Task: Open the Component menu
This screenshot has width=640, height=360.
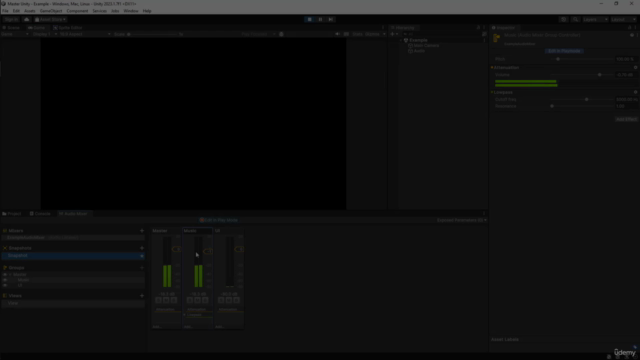Action: (77, 11)
